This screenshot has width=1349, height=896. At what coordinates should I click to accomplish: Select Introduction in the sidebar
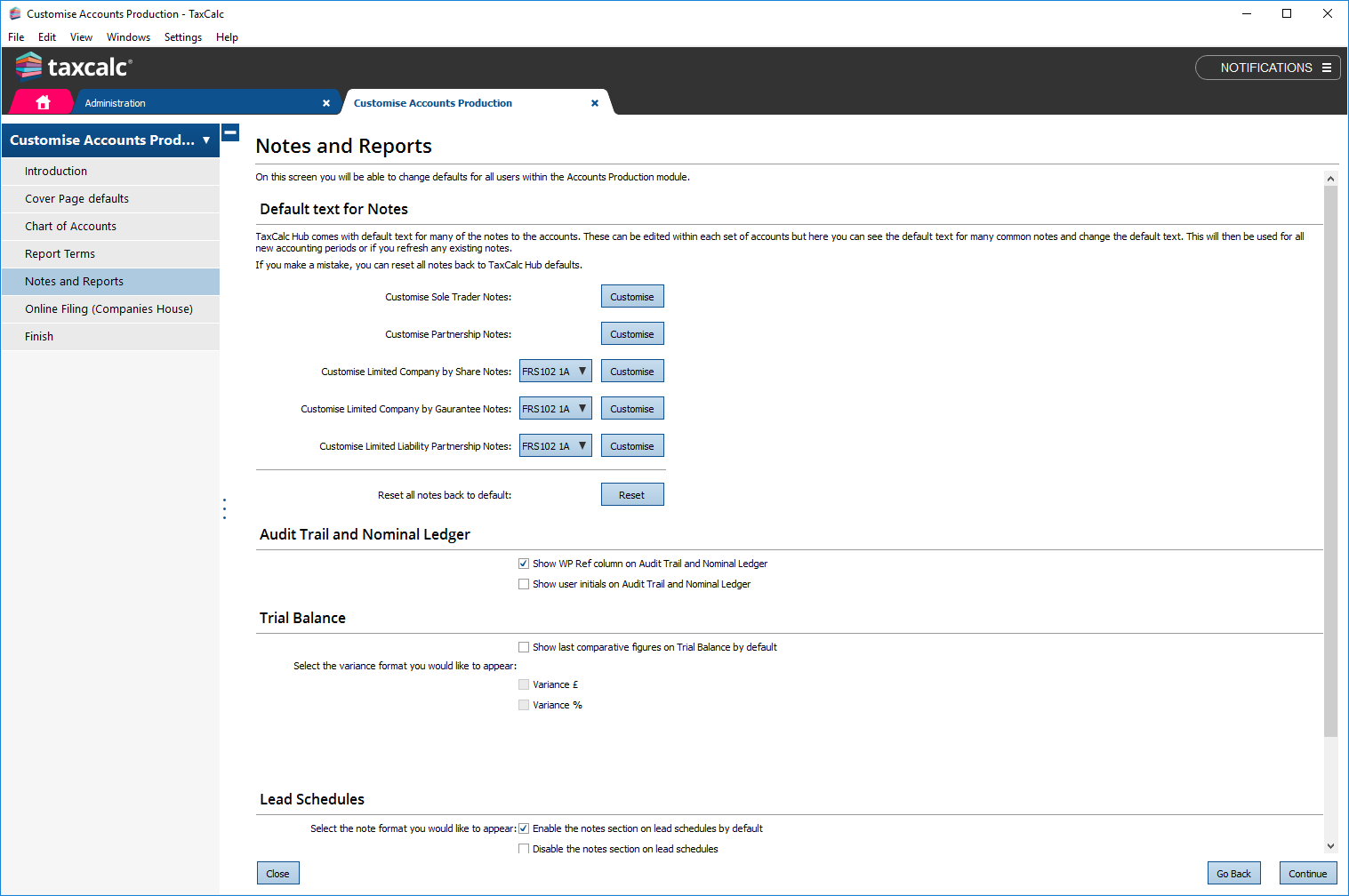coord(110,172)
